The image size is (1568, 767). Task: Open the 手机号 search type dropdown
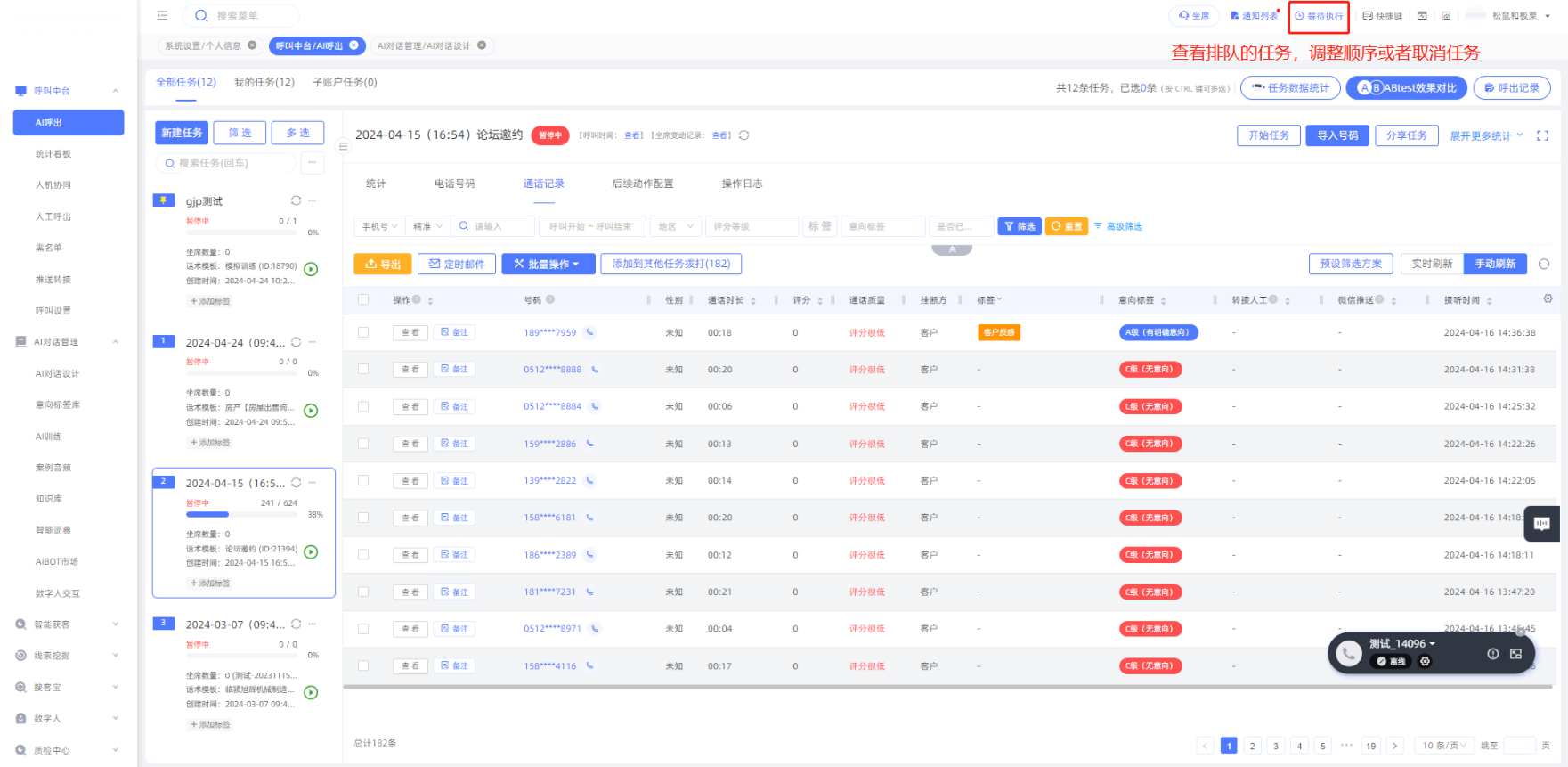(x=379, y=226)
